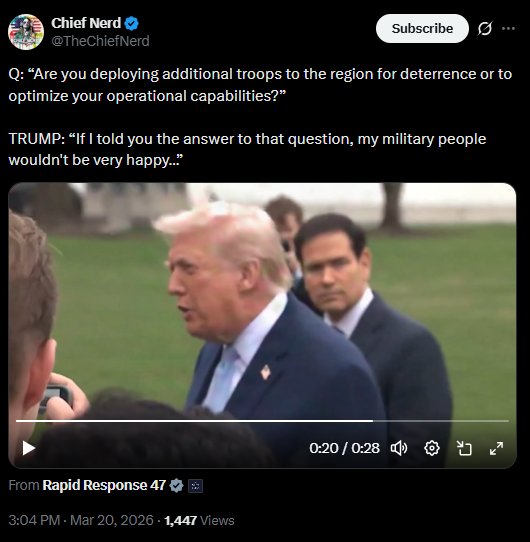530x542 pixels.
Task: Enter picture-in-picture mode
Action: tap(464, 448)
